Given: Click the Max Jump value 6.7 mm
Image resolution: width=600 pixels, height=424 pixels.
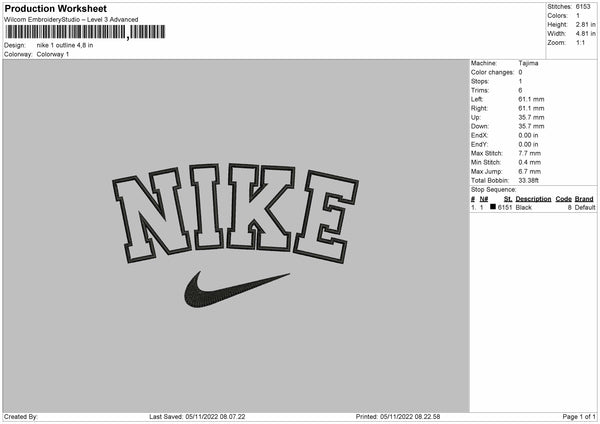Looking at the screenshot, I should click(530, 171).
